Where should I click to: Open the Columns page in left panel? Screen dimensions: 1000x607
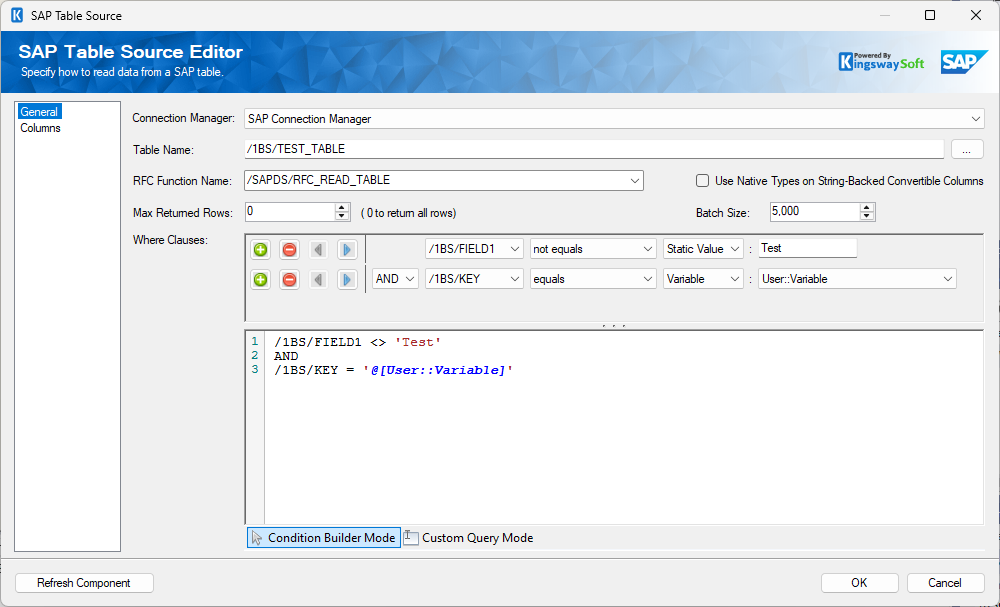pyautogui.click(x=41, y=128)
